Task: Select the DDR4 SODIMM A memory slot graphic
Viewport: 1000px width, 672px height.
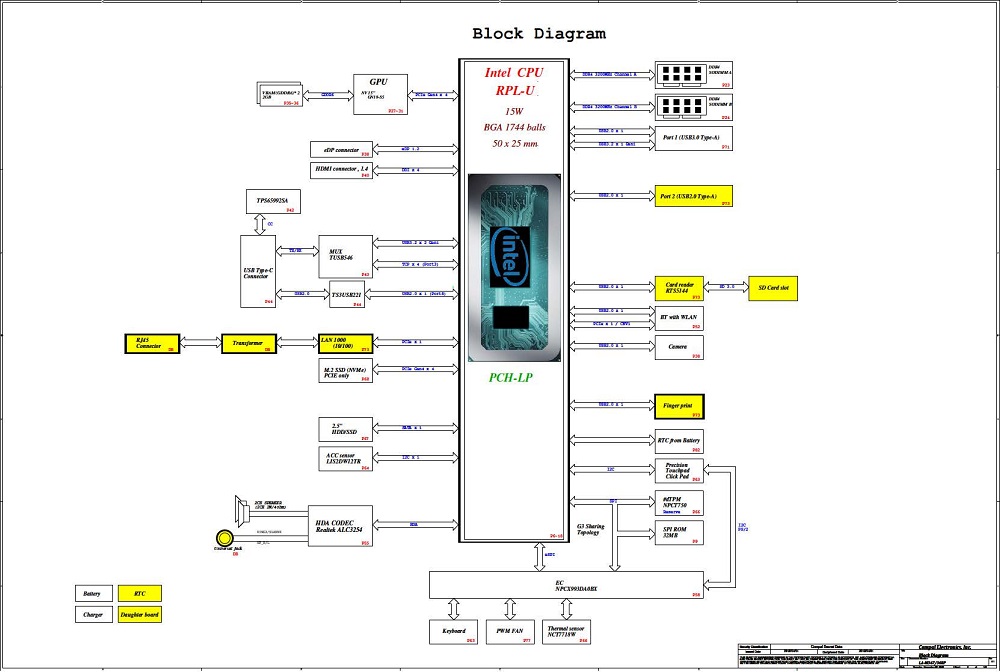Action: (x=680, y=74)
